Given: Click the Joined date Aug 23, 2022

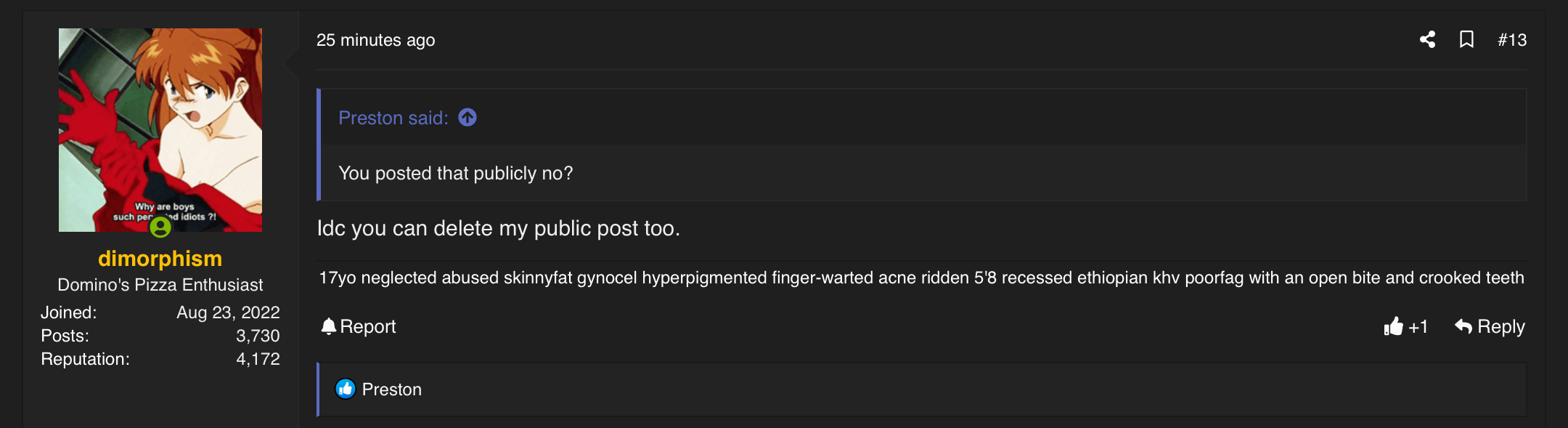Looking at the screenshot, I should [228, 312].
